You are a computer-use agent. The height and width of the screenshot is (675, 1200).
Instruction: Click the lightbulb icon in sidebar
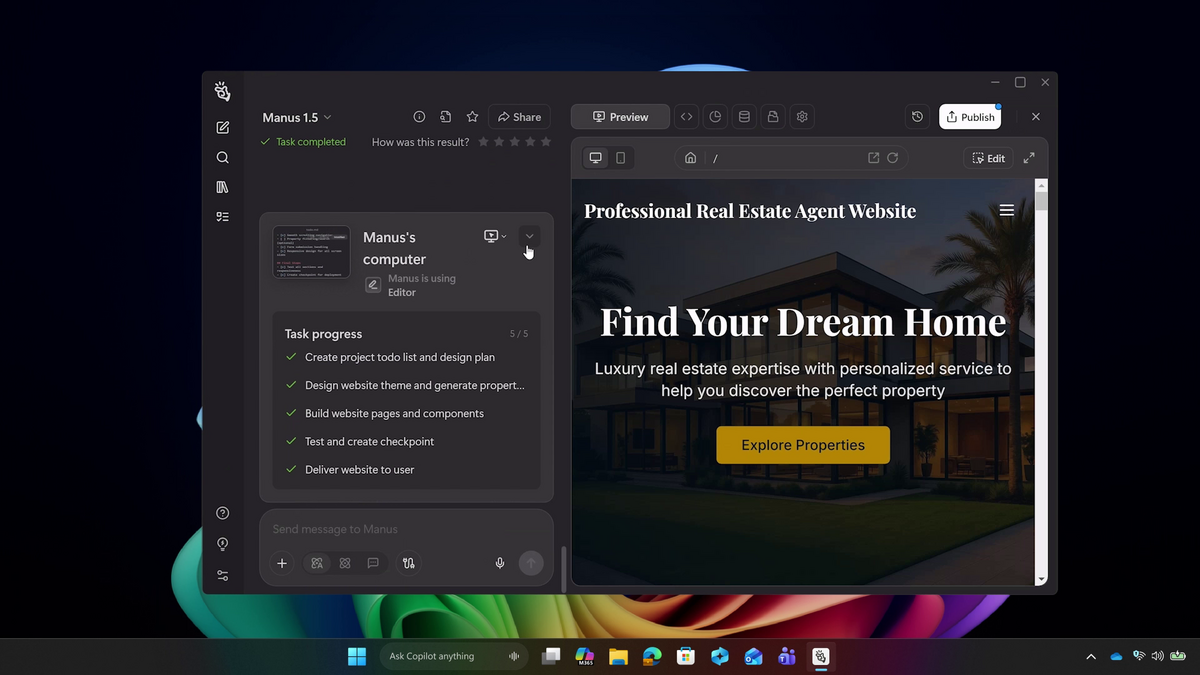click(222, 544)
